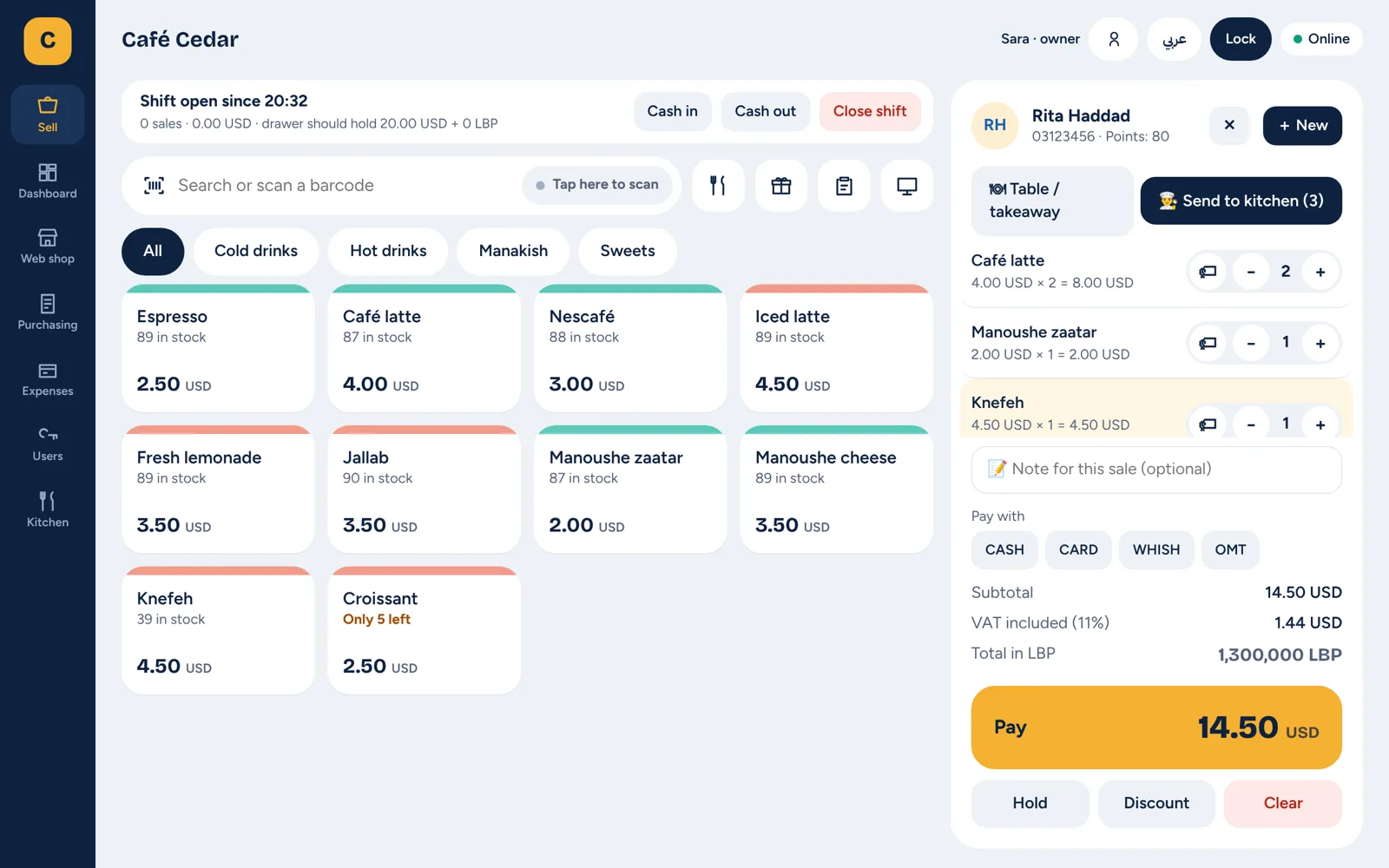Open the Sell section in sidebar
1389x868 pixels.
coord(48,115)
